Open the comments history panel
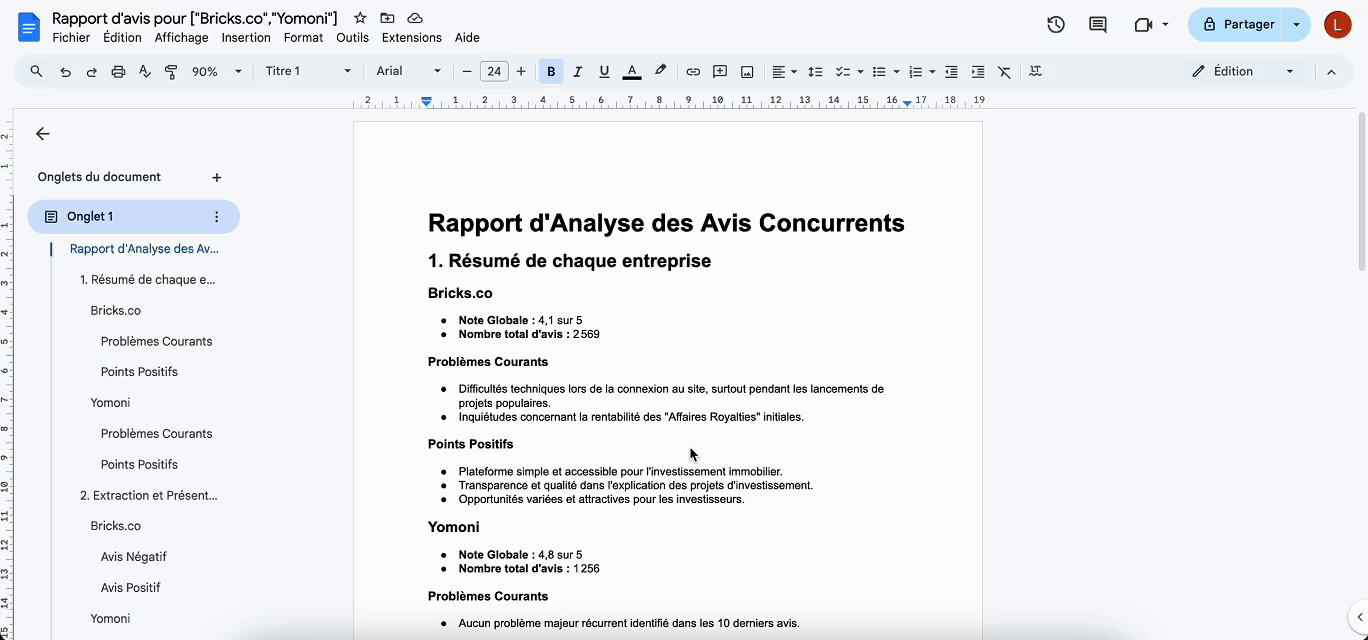 tap(1098, 25)
